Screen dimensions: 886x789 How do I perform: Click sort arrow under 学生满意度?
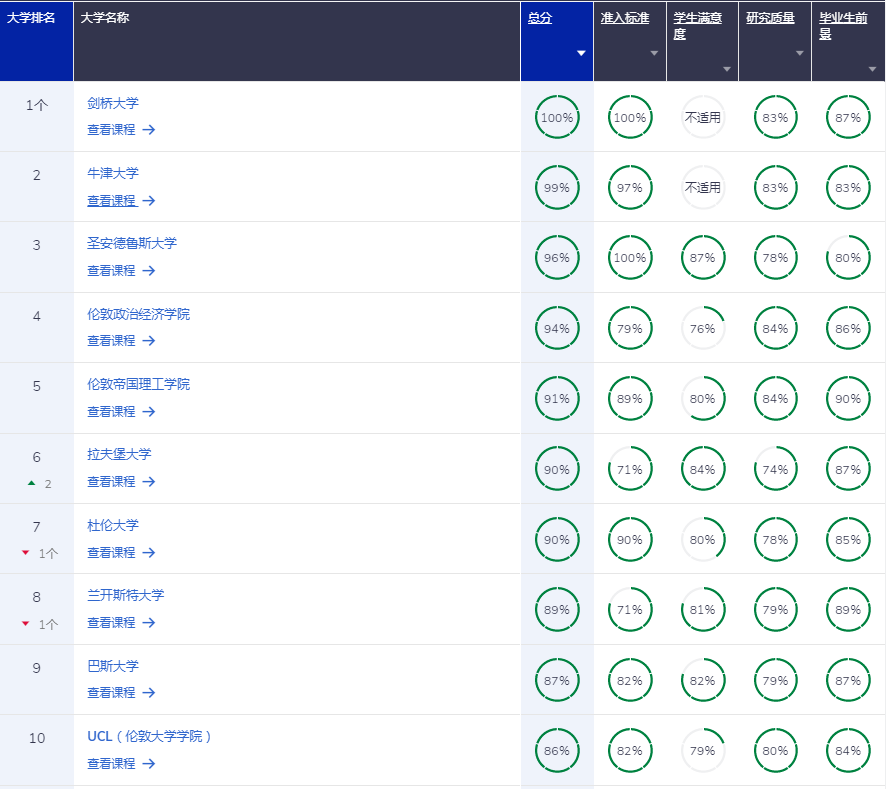point(727,69)
